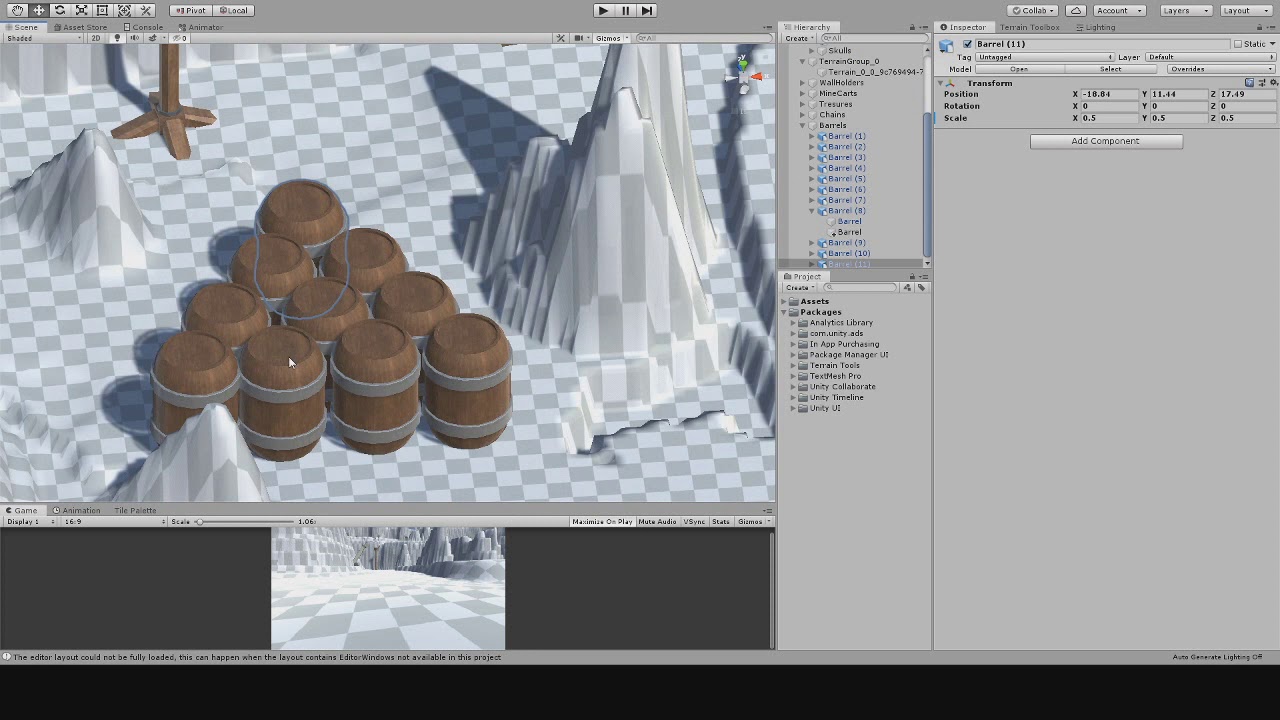The width and height of the screenshot is (1280, 720).
Task: Select the Rotate tool
Action: 60,10
